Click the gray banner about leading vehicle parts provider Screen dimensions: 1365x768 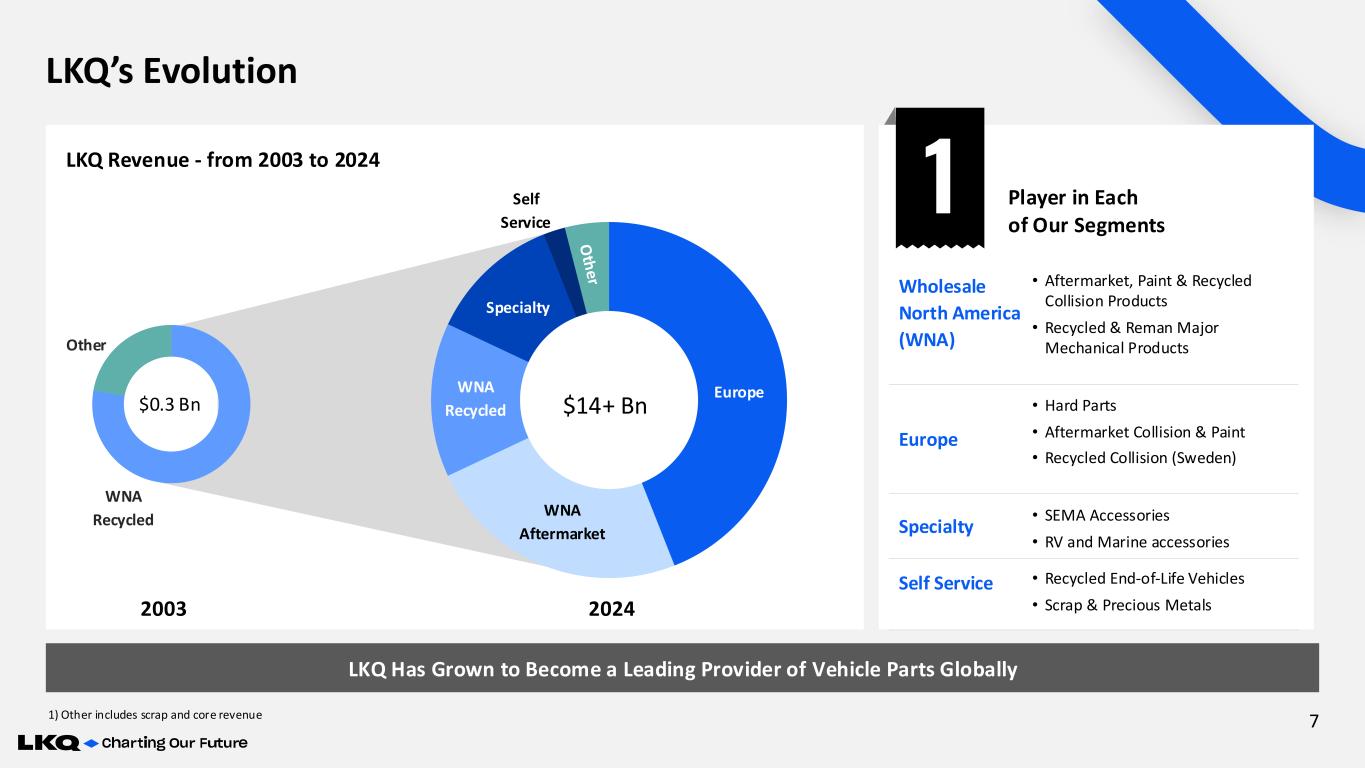click(682, 669)
